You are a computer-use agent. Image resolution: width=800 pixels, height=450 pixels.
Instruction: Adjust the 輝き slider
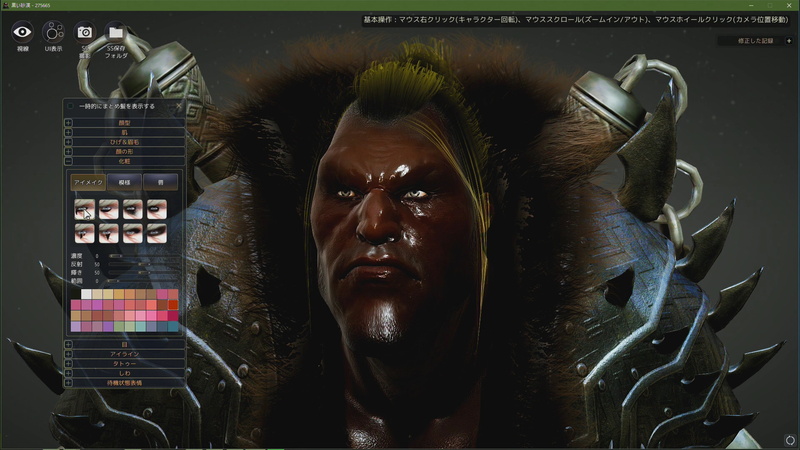143,273
